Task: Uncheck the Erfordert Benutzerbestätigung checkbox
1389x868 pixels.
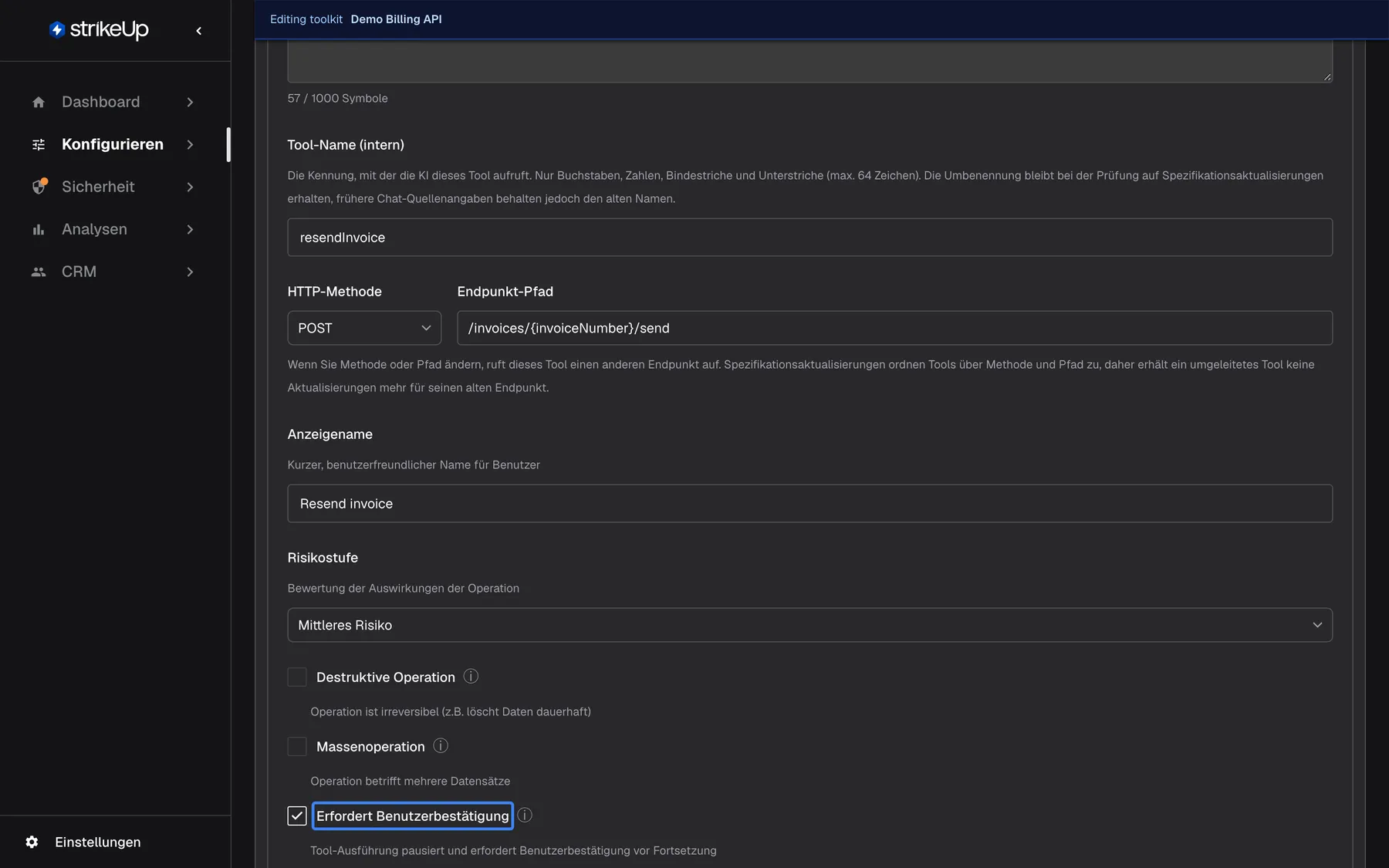Action: 297,816
